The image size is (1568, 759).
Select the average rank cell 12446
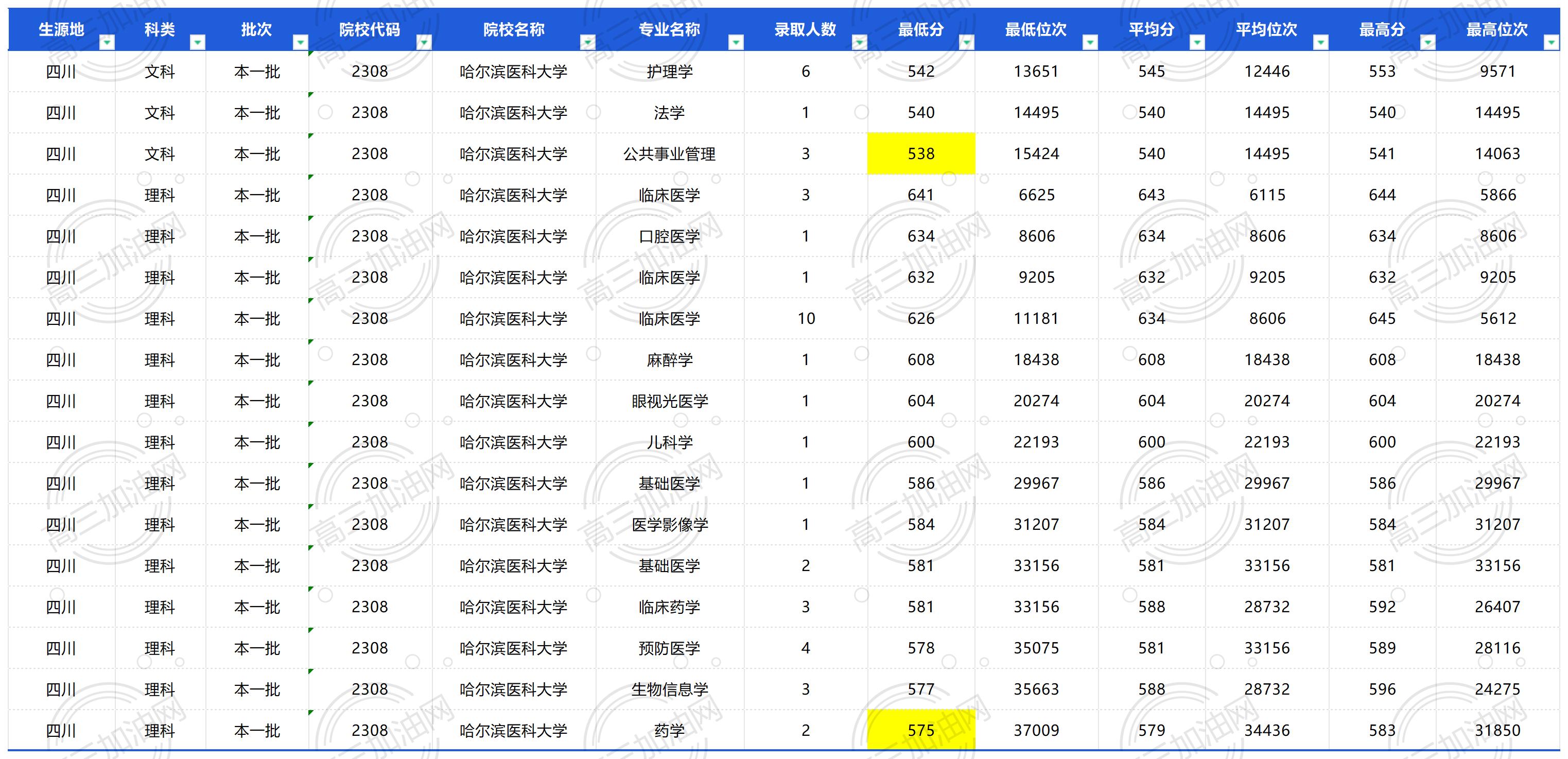(x=1267, y=72)
